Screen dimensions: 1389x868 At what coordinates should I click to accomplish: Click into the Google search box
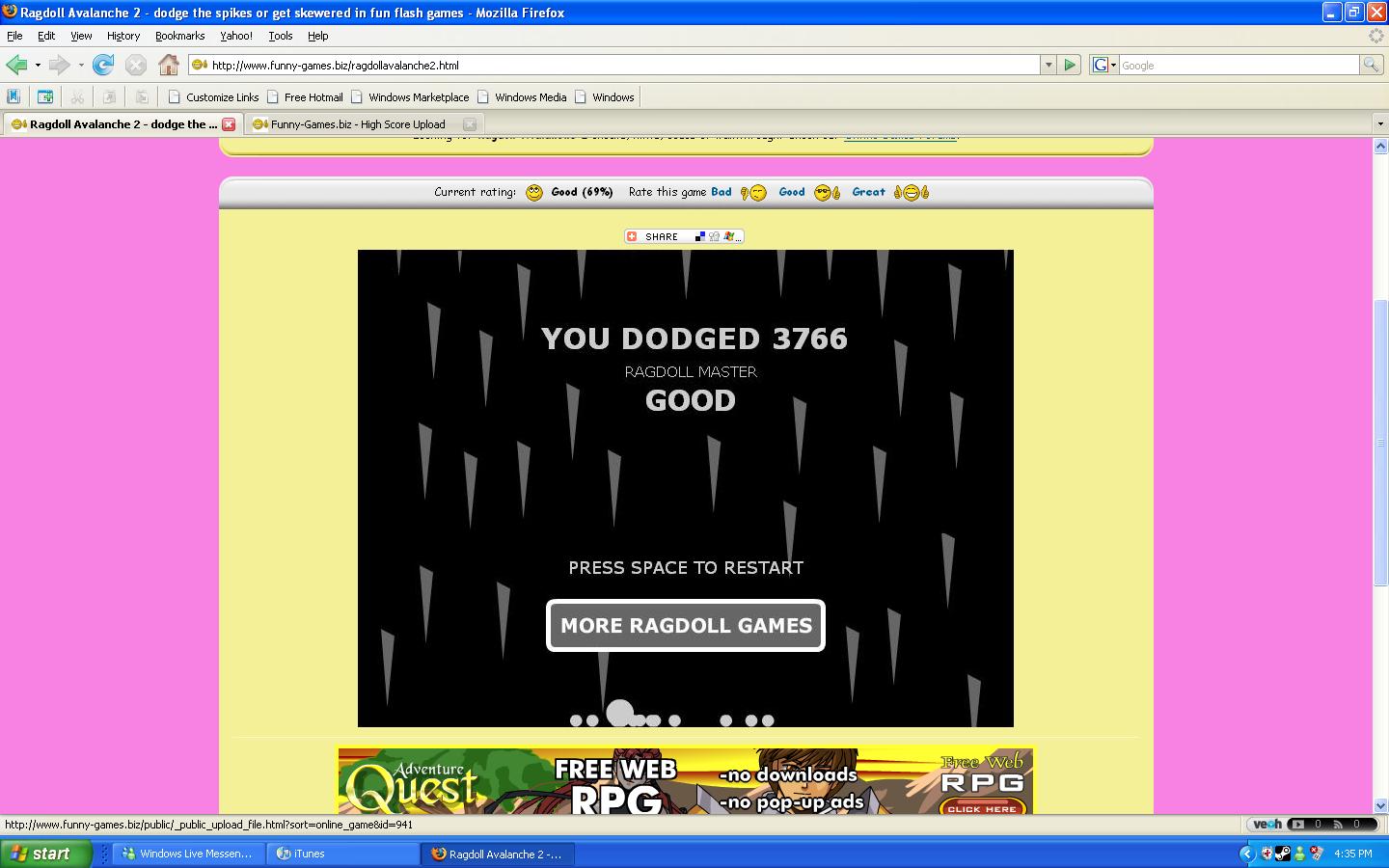point(1239,65)
